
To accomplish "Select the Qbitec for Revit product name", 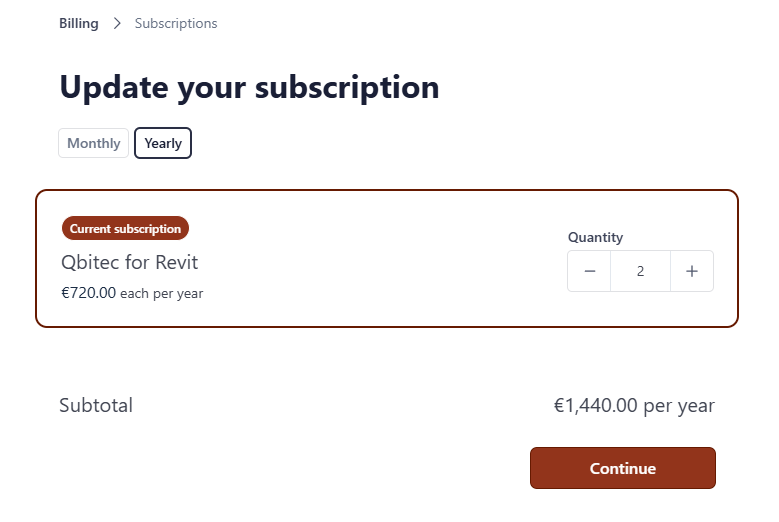I will click(x=130, y=263).
